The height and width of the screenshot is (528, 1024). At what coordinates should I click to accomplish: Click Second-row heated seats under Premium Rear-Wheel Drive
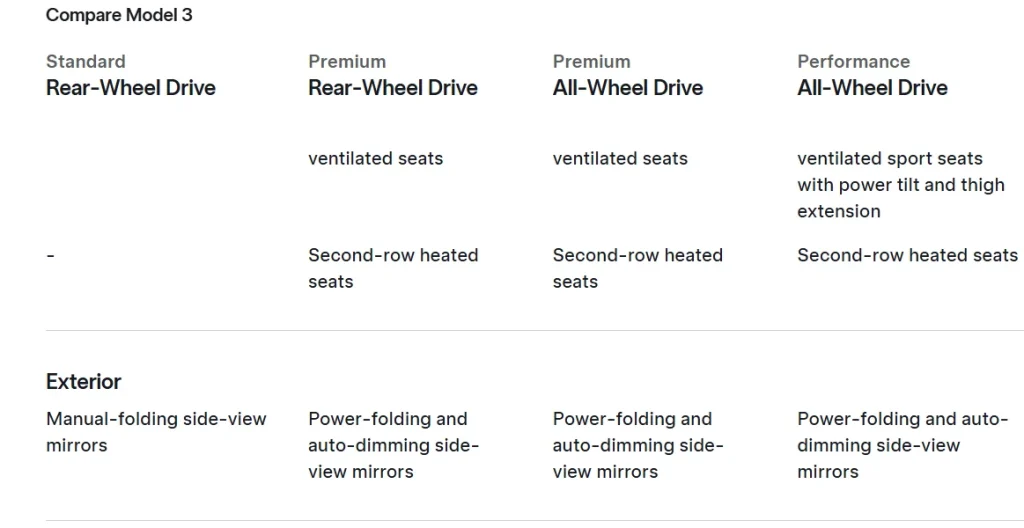(393, 268)
